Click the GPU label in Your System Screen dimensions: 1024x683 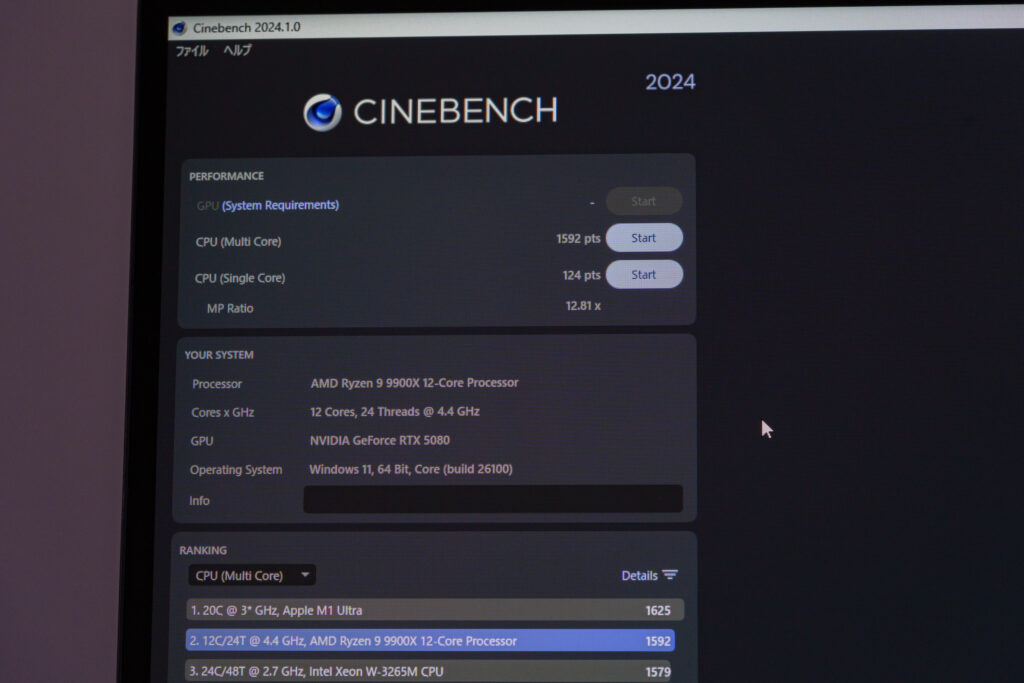click(202, 441)
